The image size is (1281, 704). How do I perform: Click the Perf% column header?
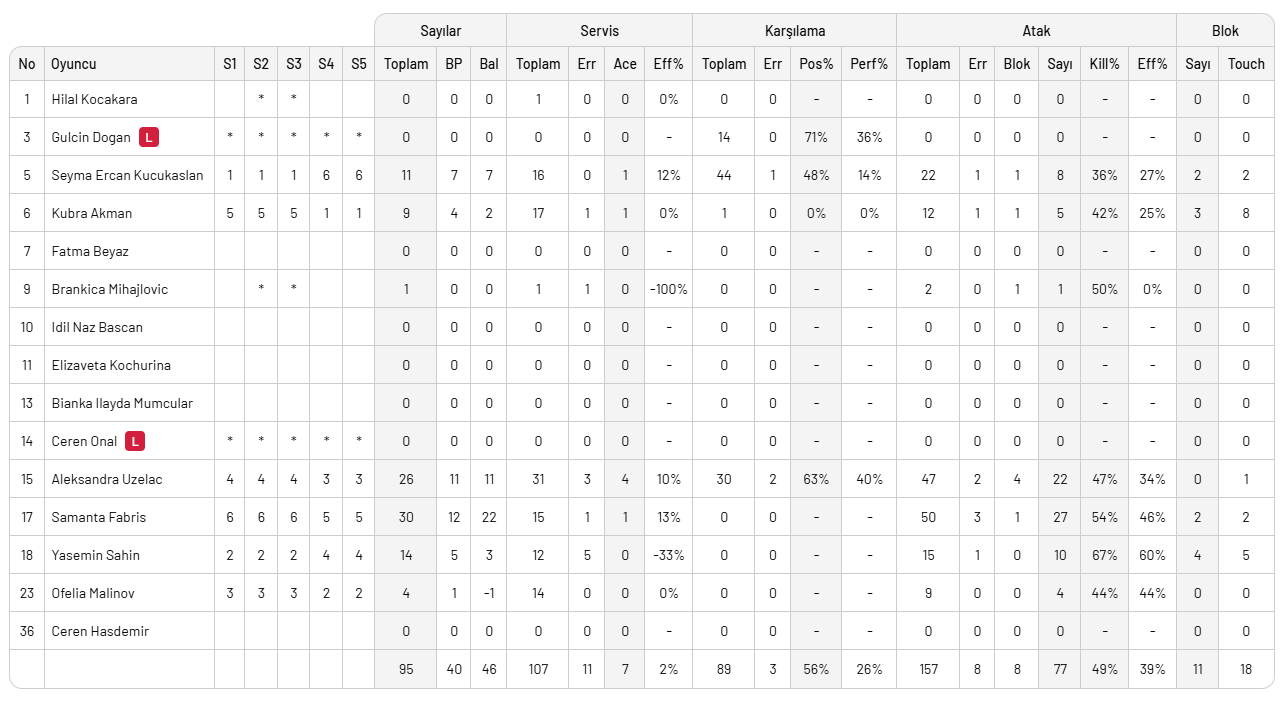pyautogui.click(x=869, y=64)
